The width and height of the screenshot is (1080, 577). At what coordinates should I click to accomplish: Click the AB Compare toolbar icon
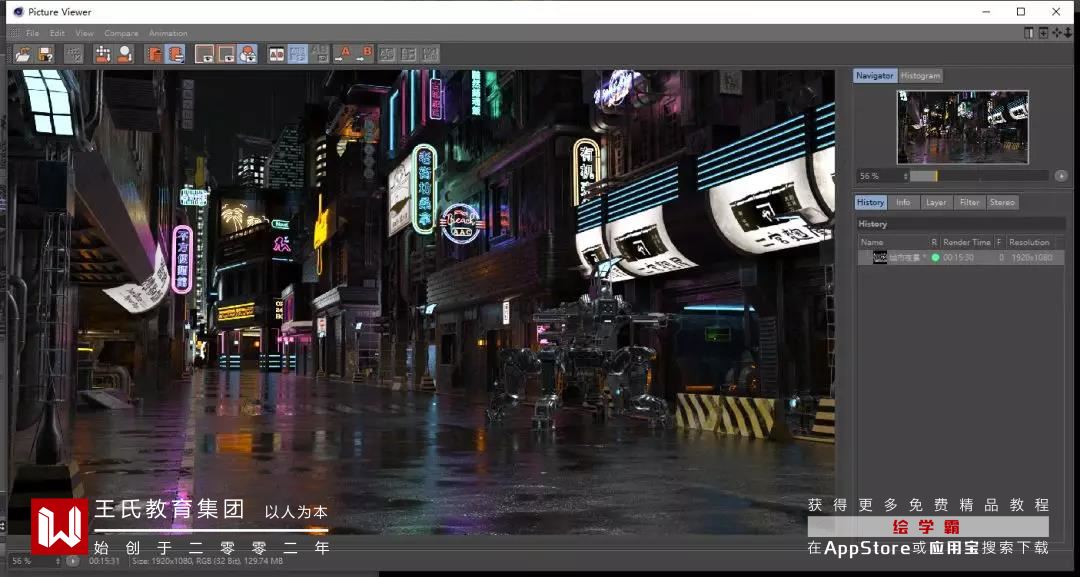point(277,54)
